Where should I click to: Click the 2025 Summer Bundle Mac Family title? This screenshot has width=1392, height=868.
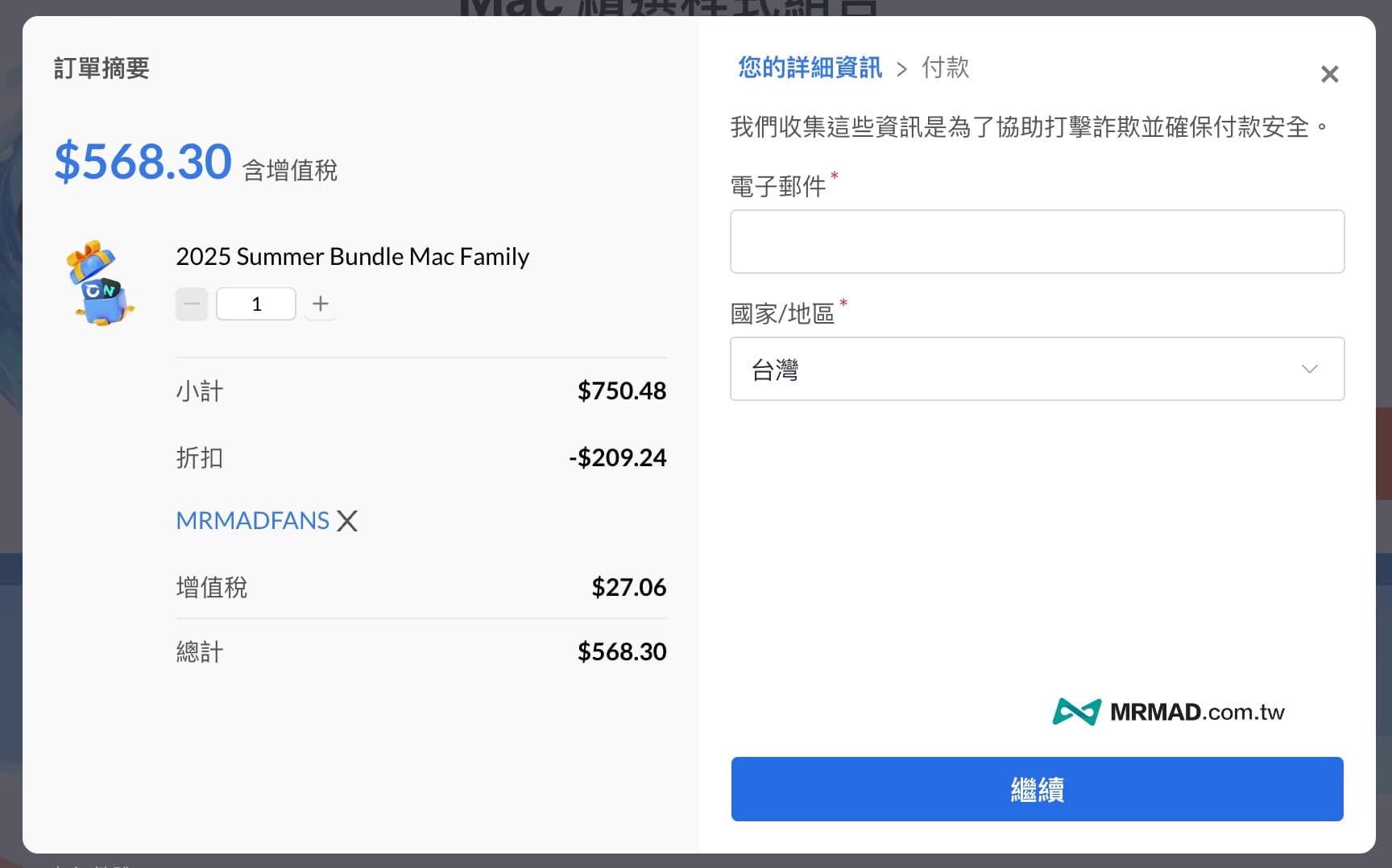pos(352,257)
